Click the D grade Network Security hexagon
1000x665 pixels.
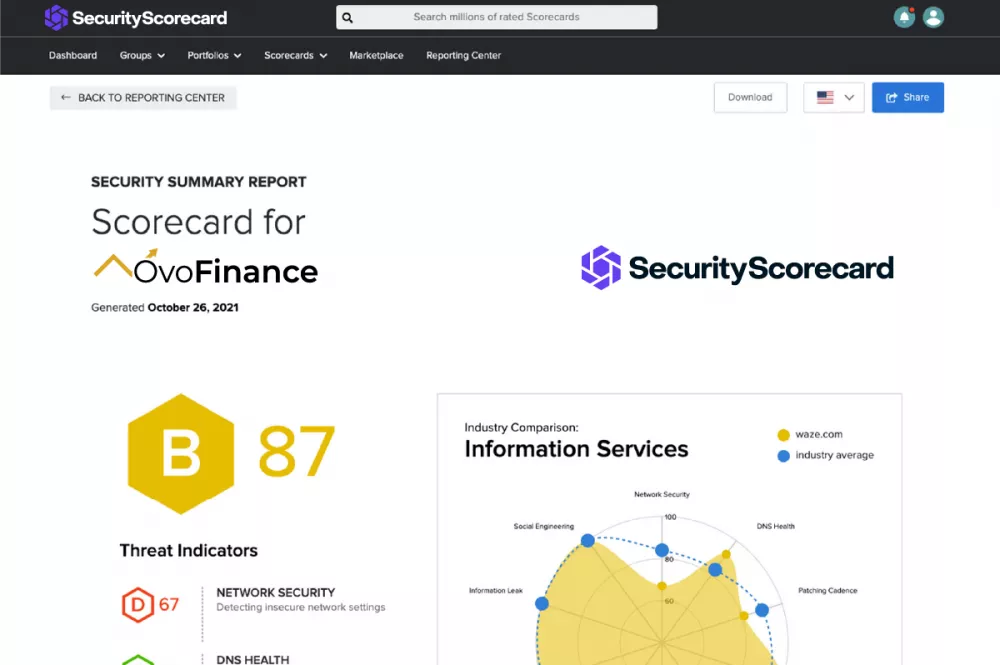(x=138, y=604)
